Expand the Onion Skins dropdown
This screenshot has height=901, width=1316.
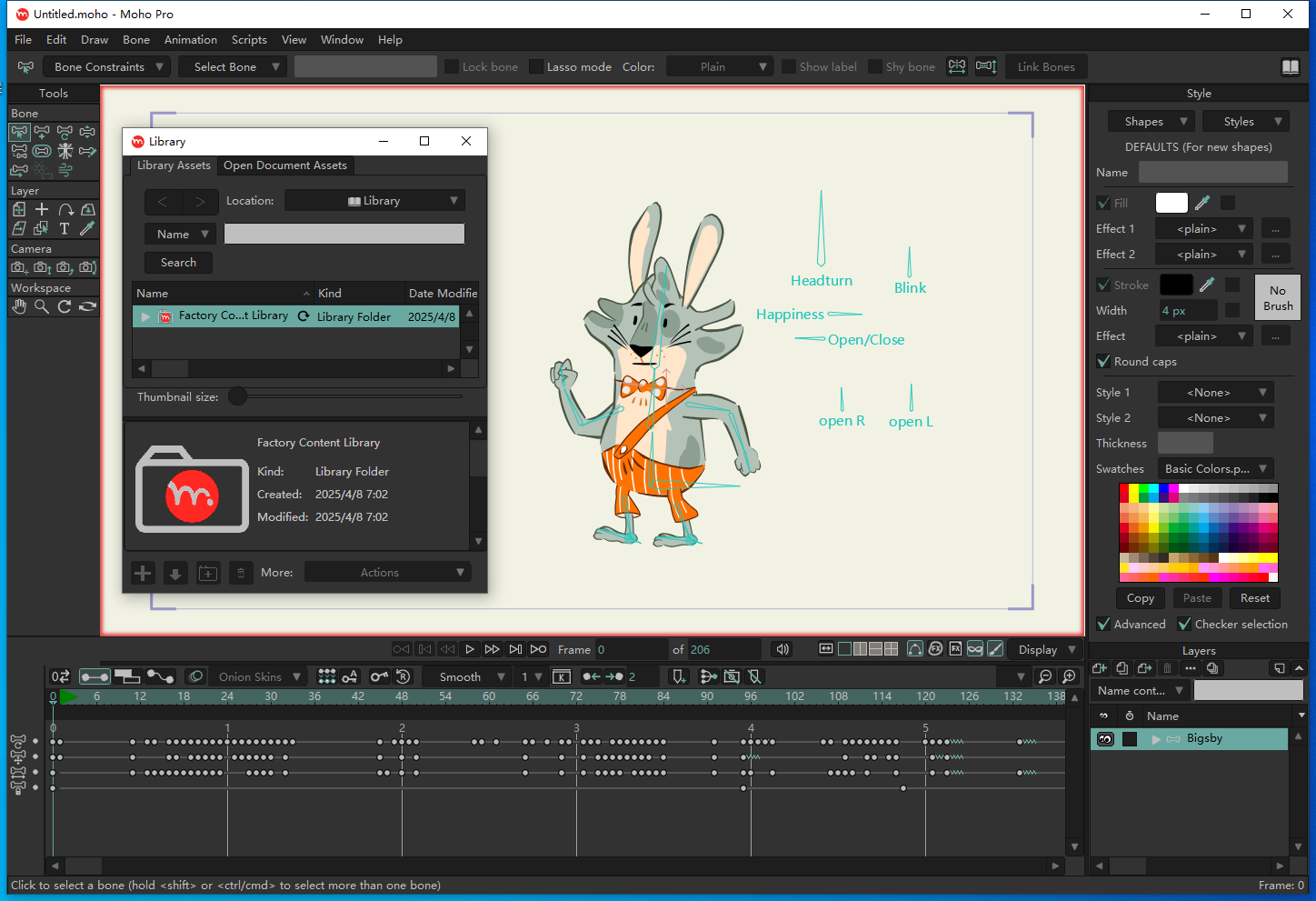click(259, 677)
